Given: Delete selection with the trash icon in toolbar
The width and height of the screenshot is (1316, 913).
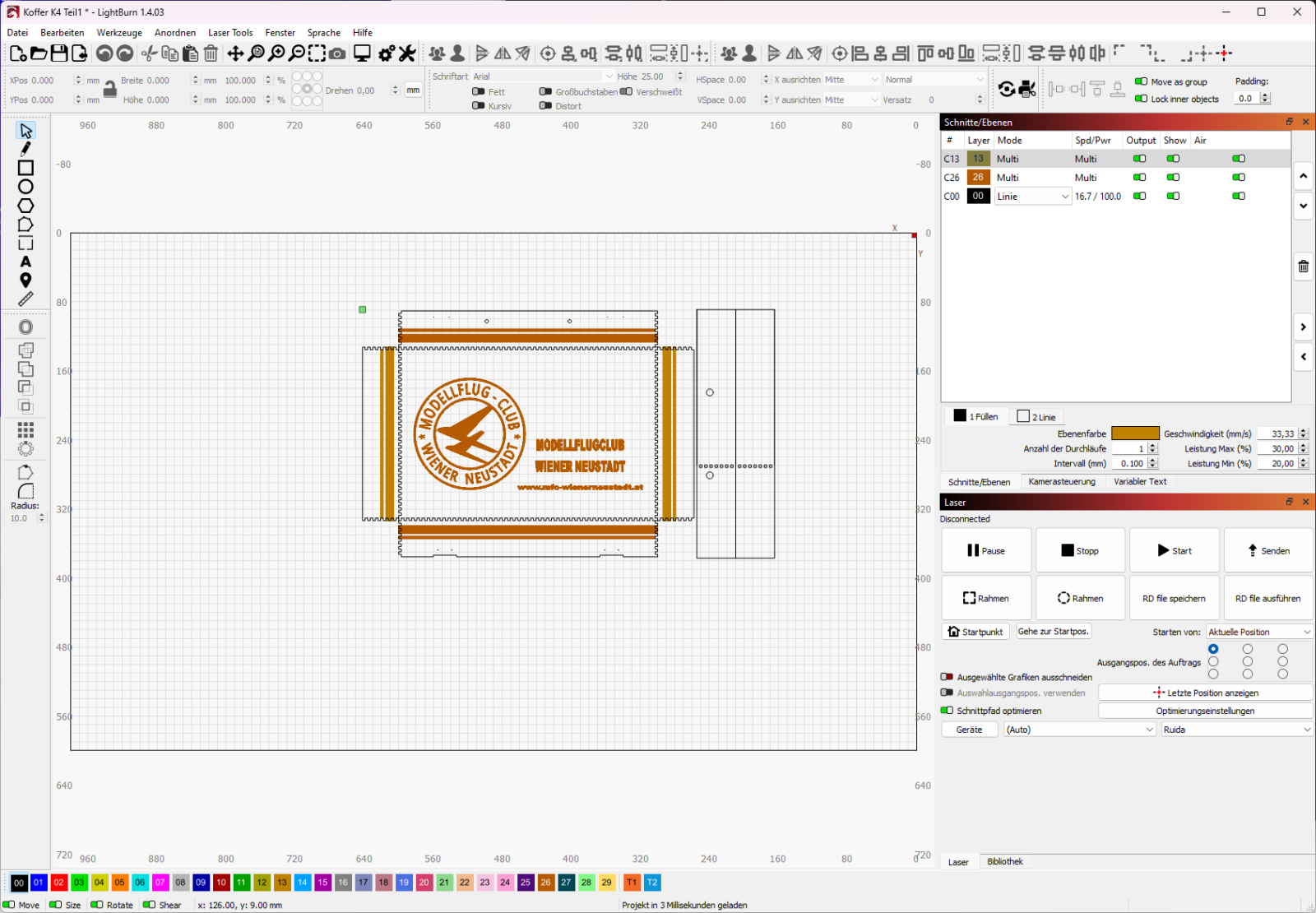Looking at the screenshot, I should [211, 53].
